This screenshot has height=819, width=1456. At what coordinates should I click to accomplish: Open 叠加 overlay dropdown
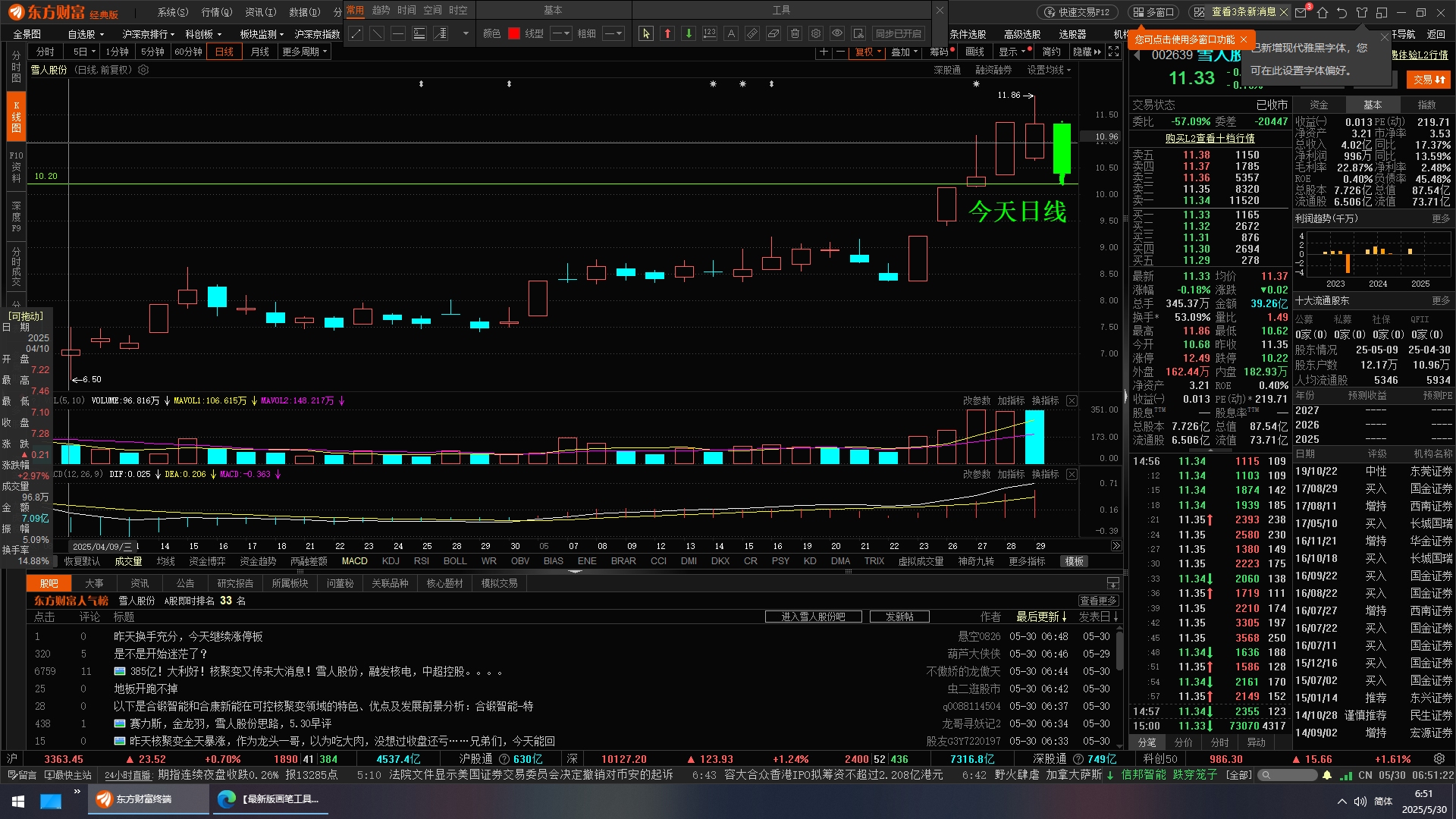pos(905,52)
